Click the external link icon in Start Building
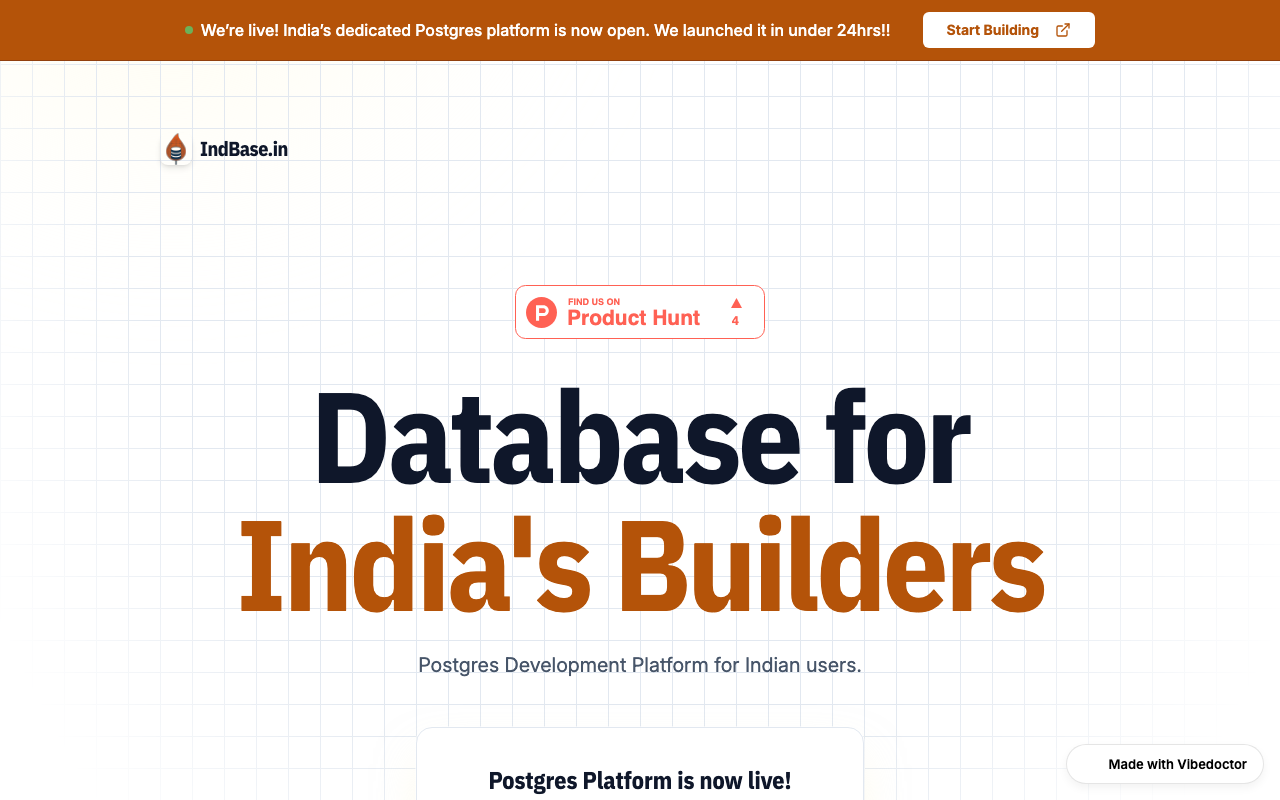 tap(1063, 30)
